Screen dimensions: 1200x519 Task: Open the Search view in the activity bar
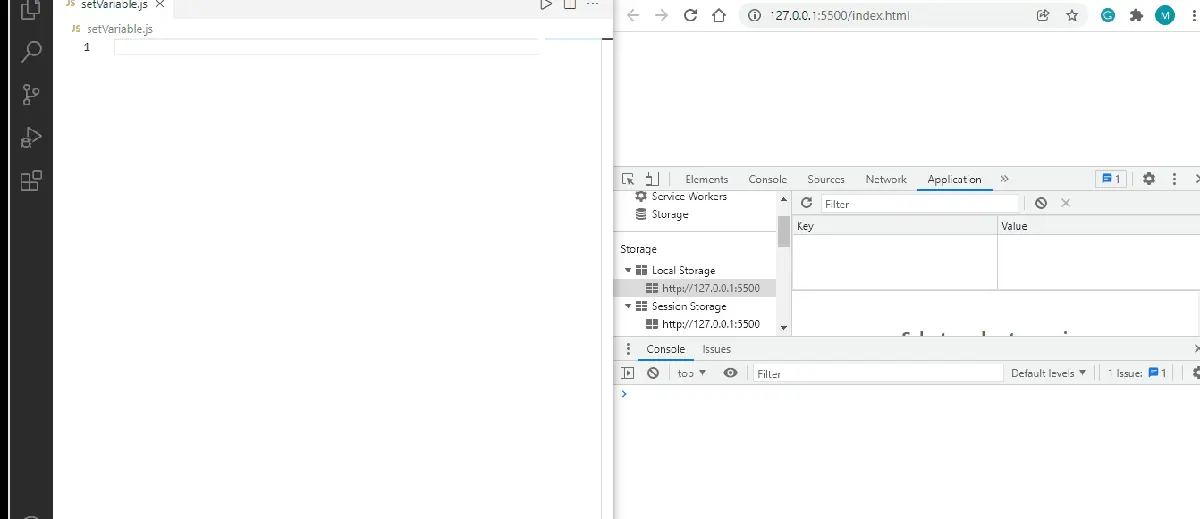click(31, 51)
